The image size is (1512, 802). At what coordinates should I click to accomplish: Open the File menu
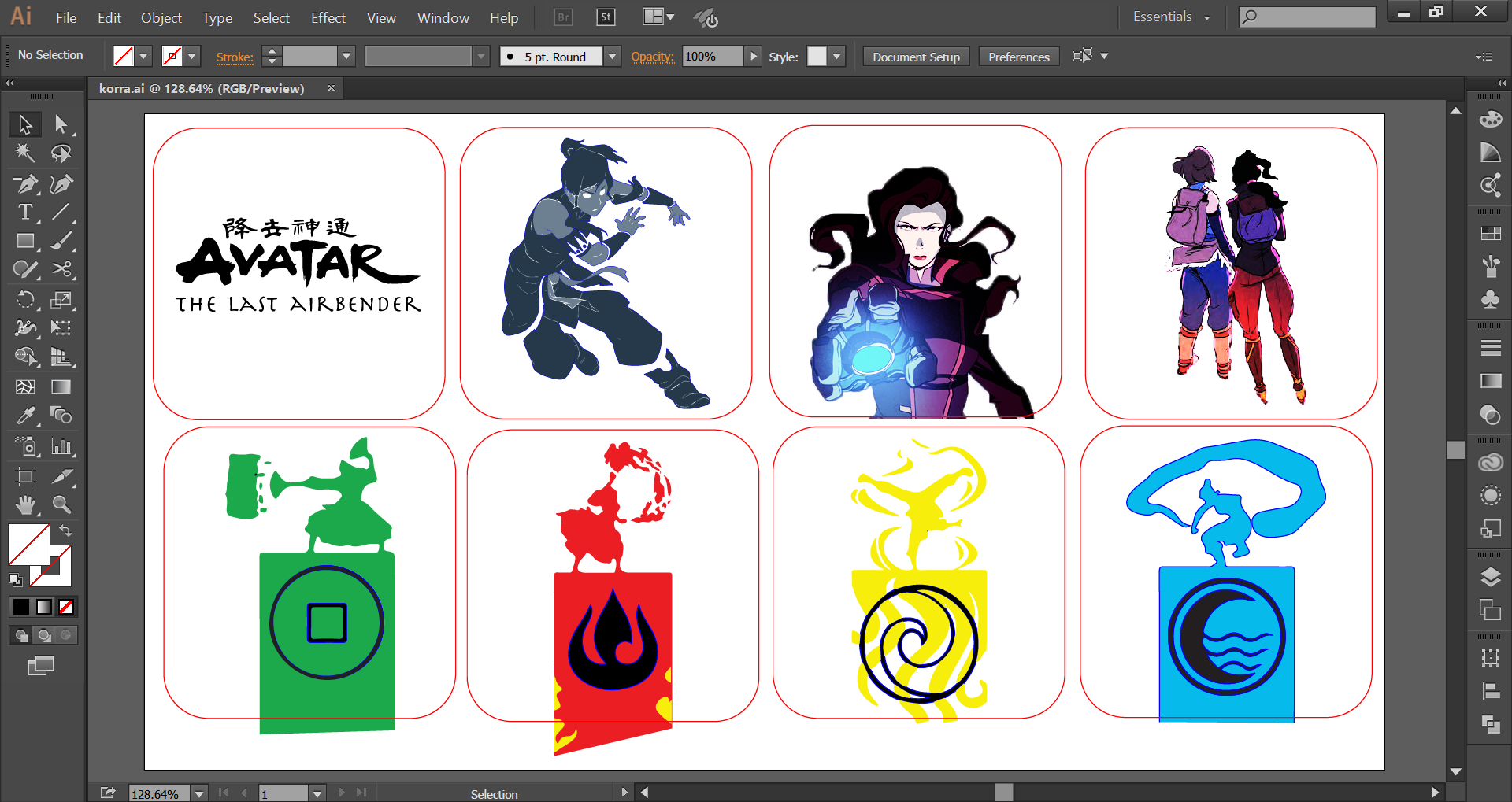[x=66, y=17]
